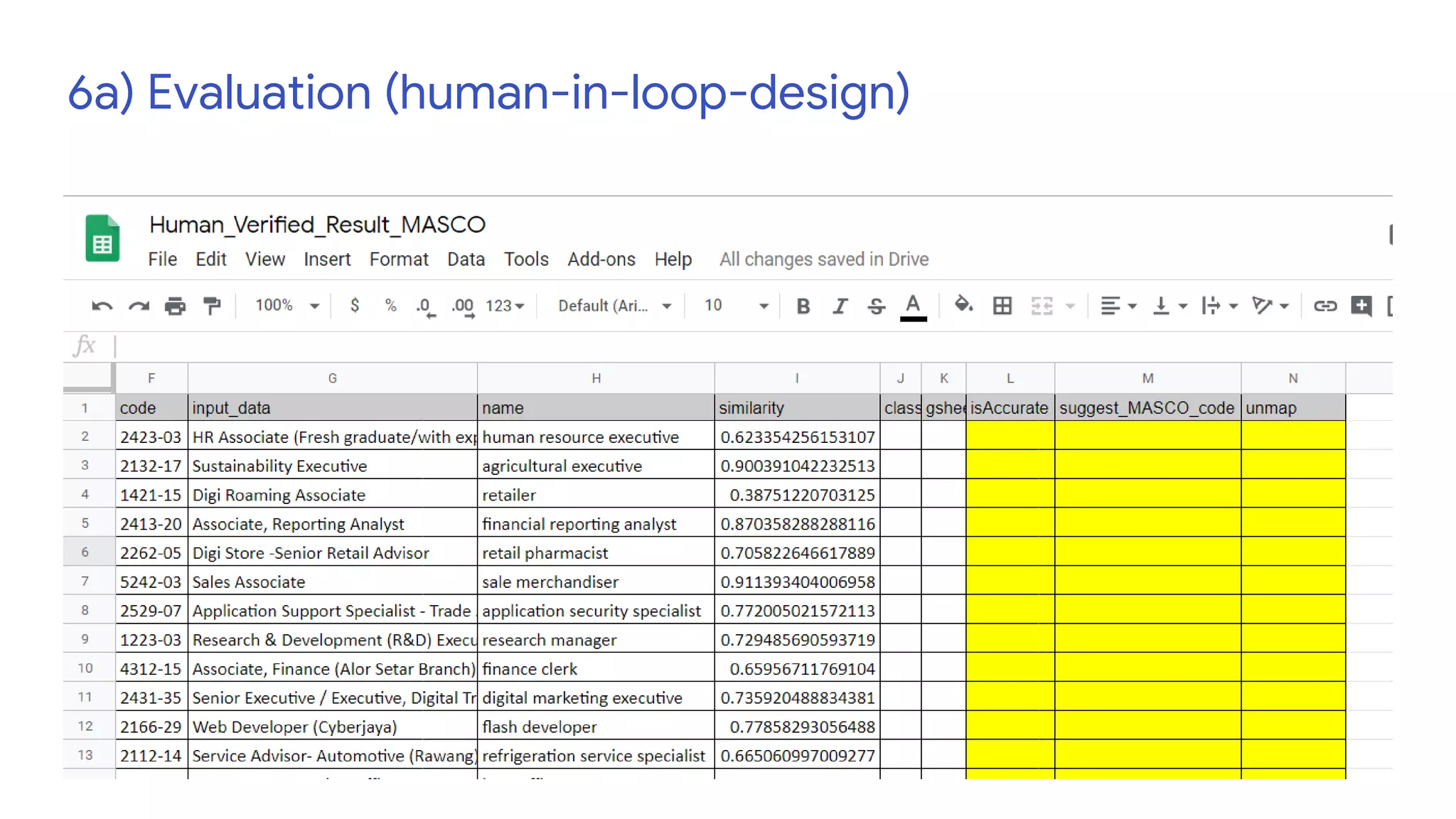1456x819 pixels.
Task: Open the Edit menu
Action: click(211, 259)
